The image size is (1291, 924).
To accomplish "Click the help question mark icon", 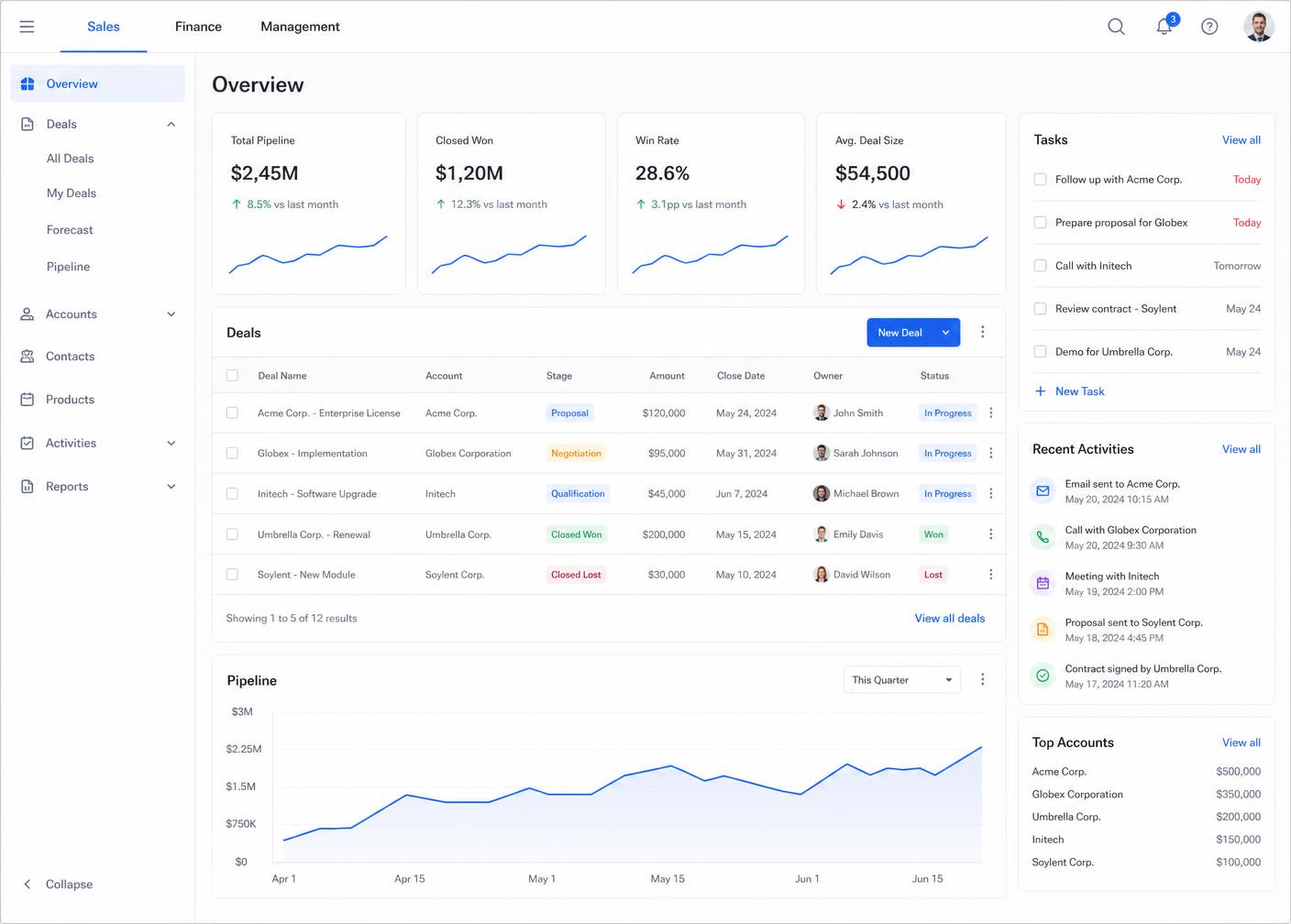I will click(x=1209, y=27).
